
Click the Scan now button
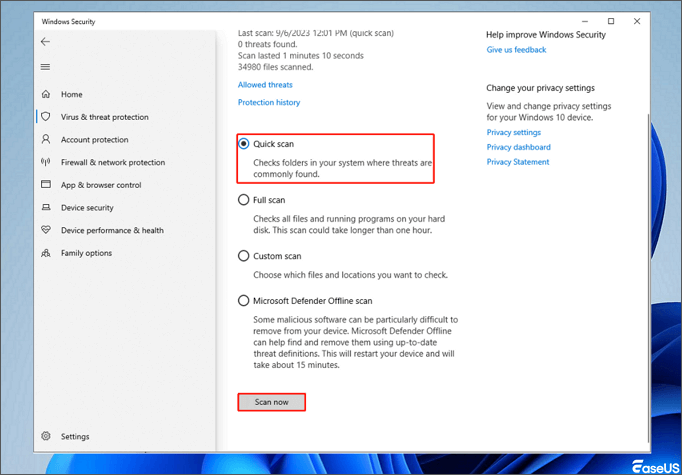point(271,402)
